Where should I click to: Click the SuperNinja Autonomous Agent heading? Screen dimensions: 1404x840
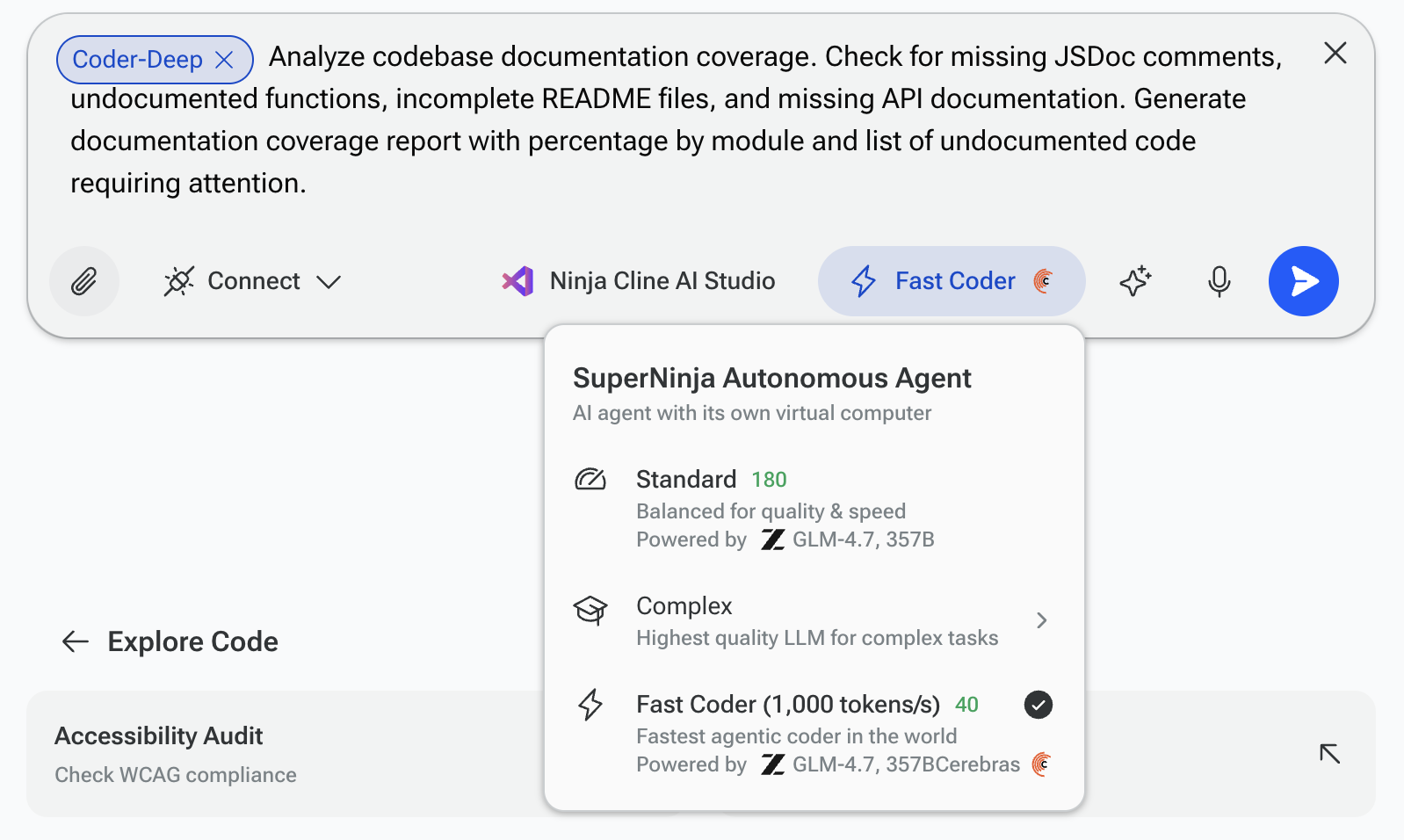(x=771, y=379)
